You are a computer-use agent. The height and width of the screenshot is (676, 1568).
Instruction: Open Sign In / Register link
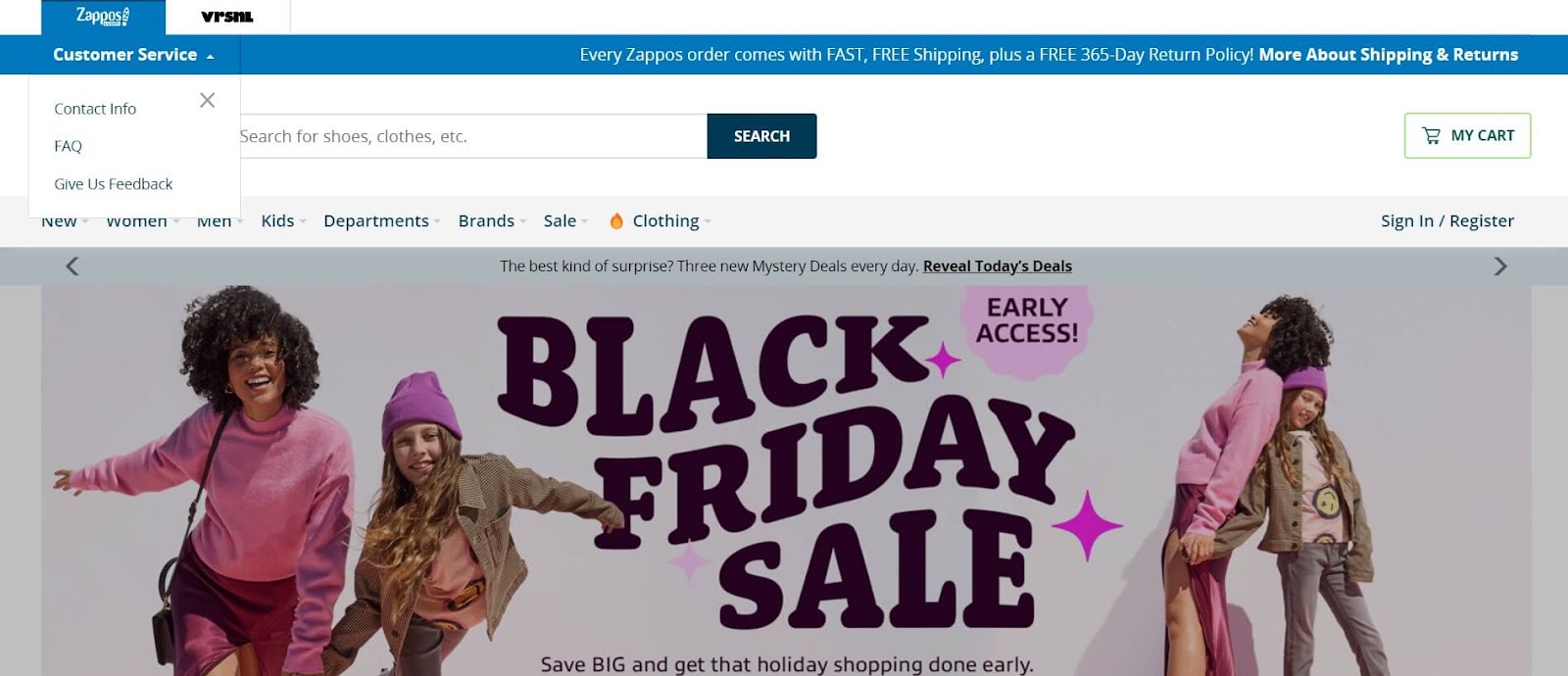point(1447,221)
